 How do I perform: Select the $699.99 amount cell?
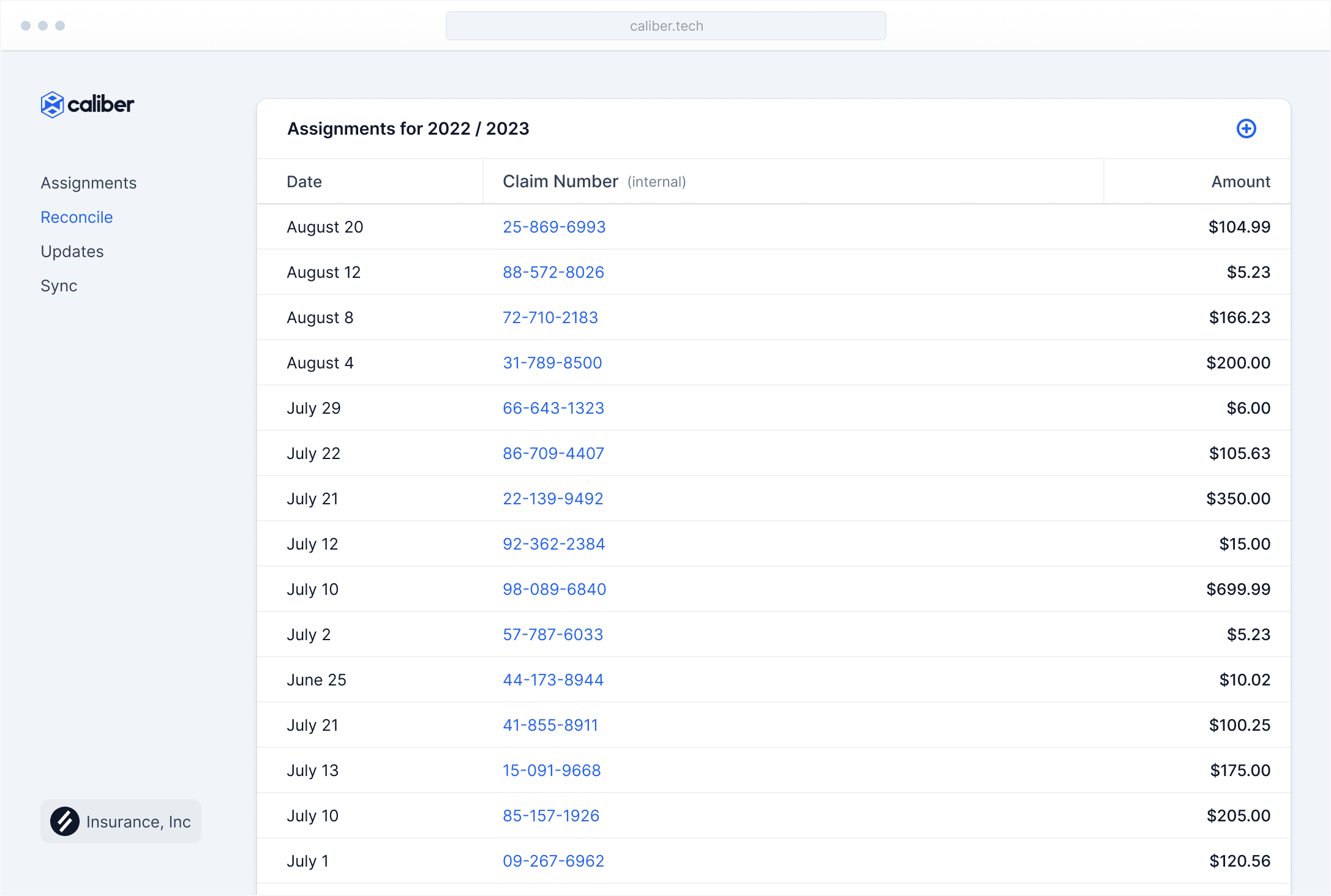[x=1238, y=589]
